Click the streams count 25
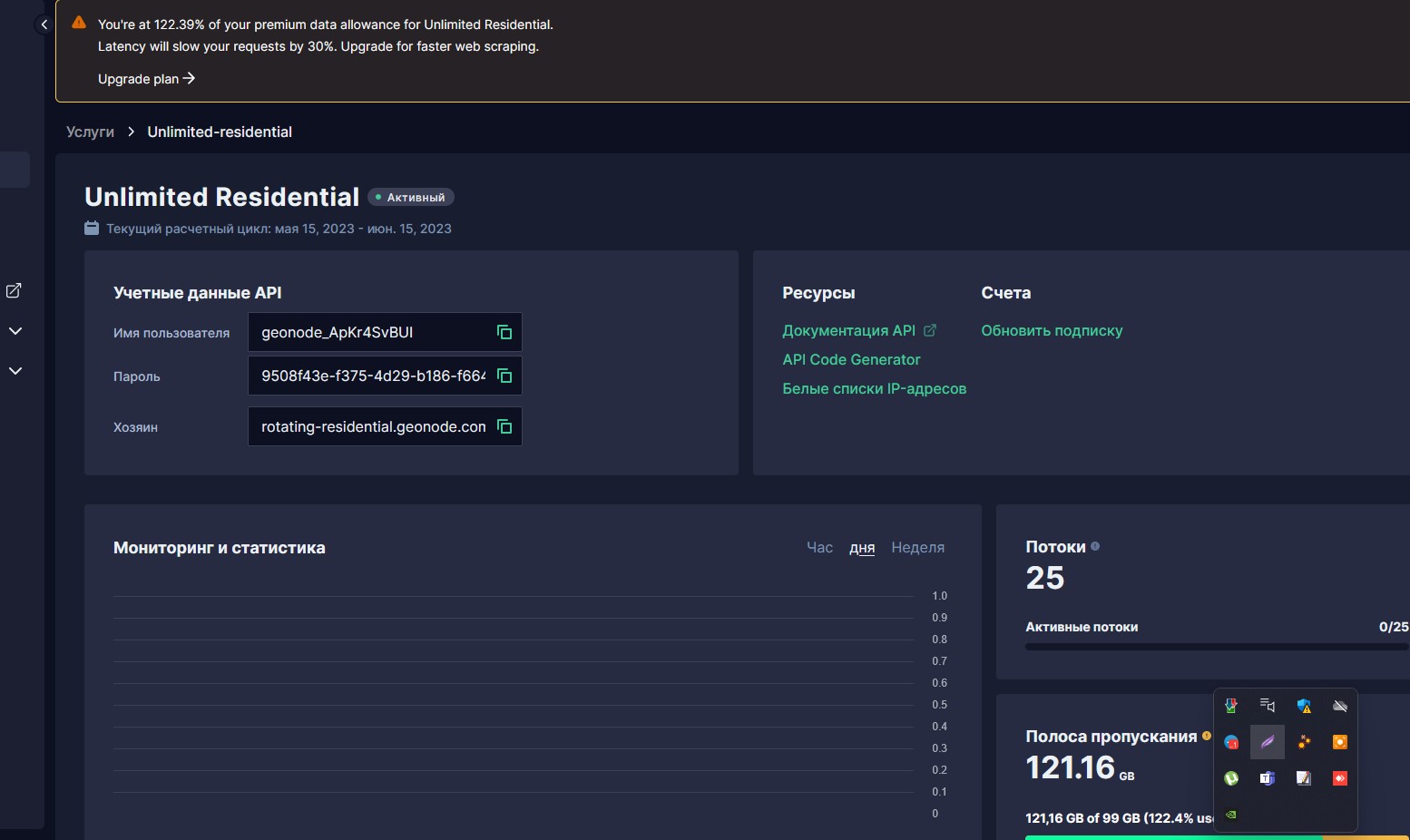 click(1045, 578)
